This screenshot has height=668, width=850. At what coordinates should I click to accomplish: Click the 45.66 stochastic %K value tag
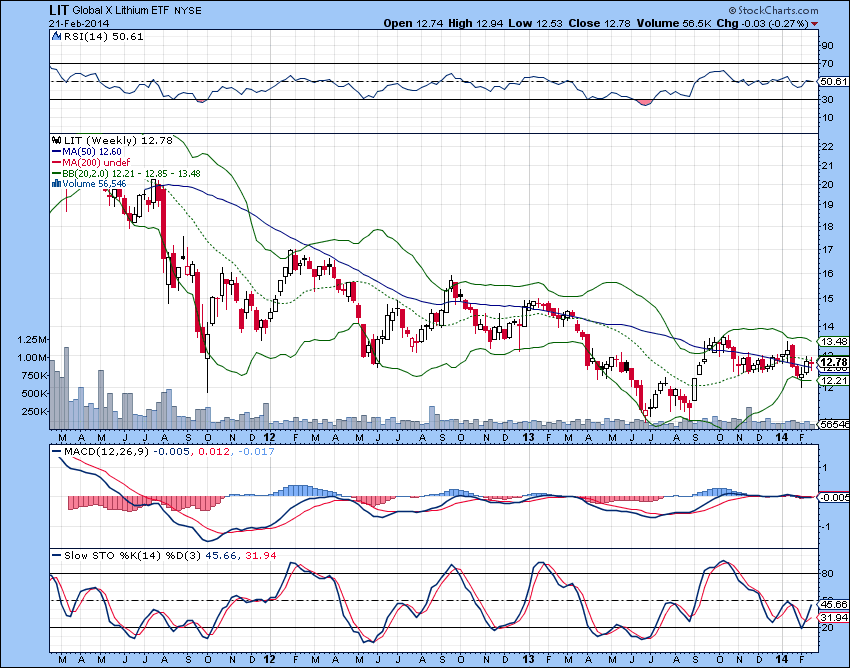coord(834,604)
